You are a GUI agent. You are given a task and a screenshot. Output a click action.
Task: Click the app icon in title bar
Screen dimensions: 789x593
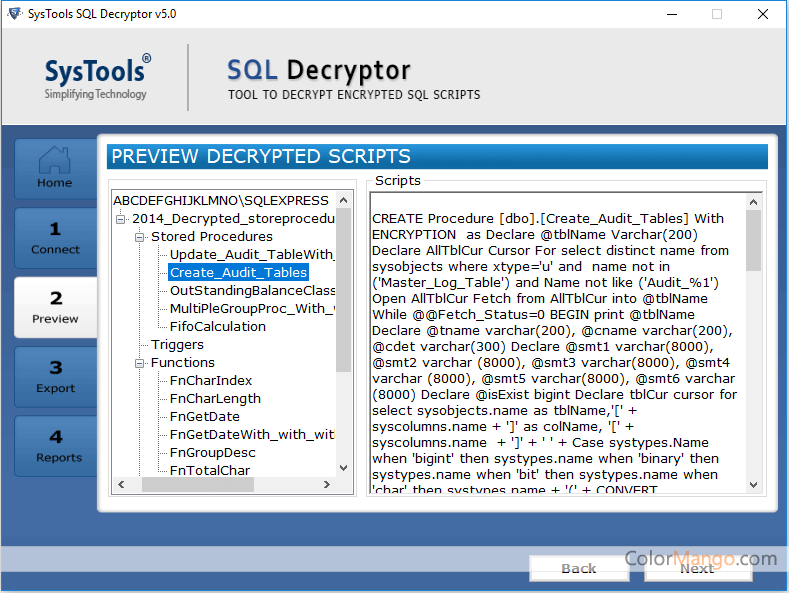(15, 14)
